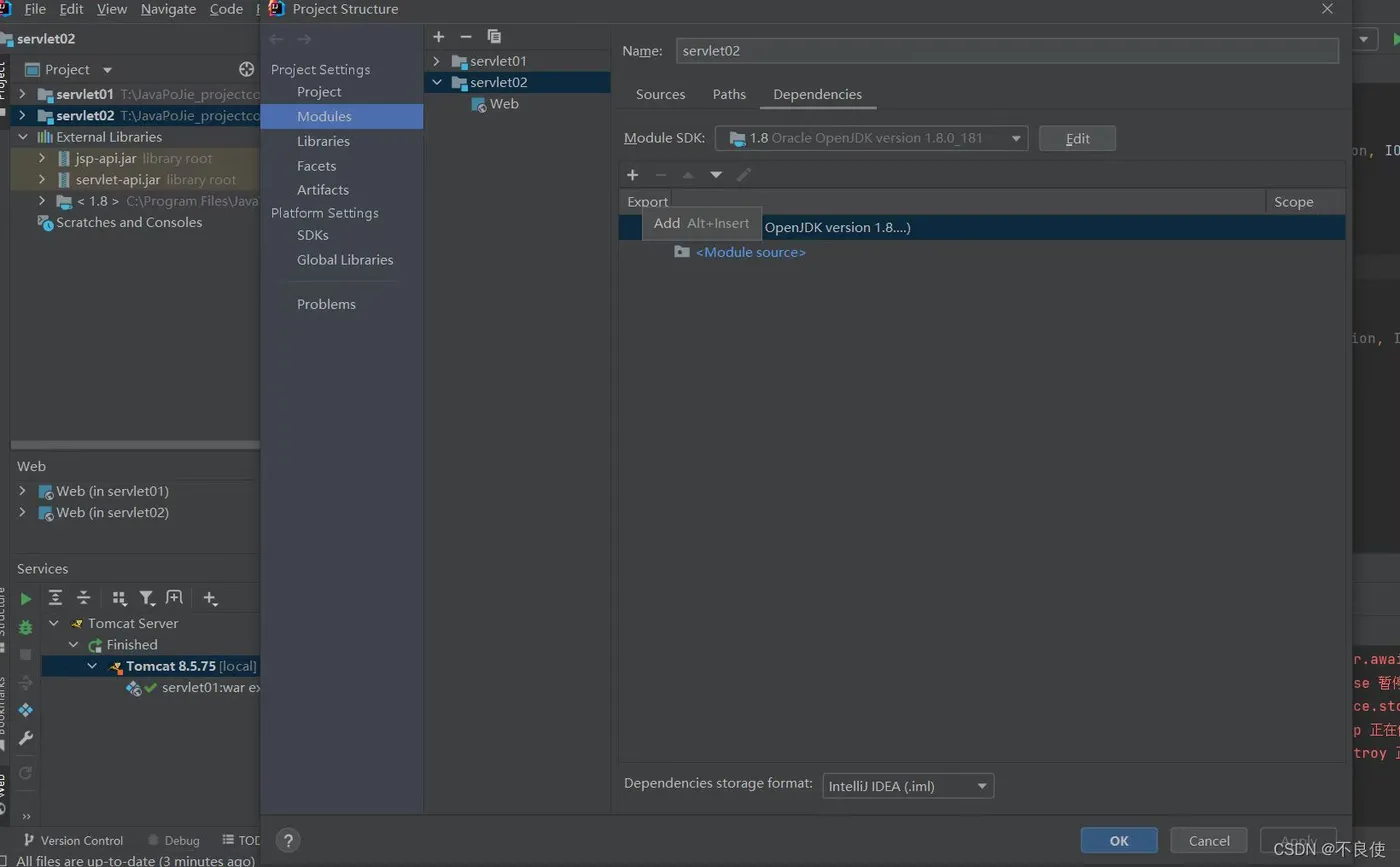
Task: Select Artifacts in Project Settings
Action: pyautogui.click(x=323, y=190)
